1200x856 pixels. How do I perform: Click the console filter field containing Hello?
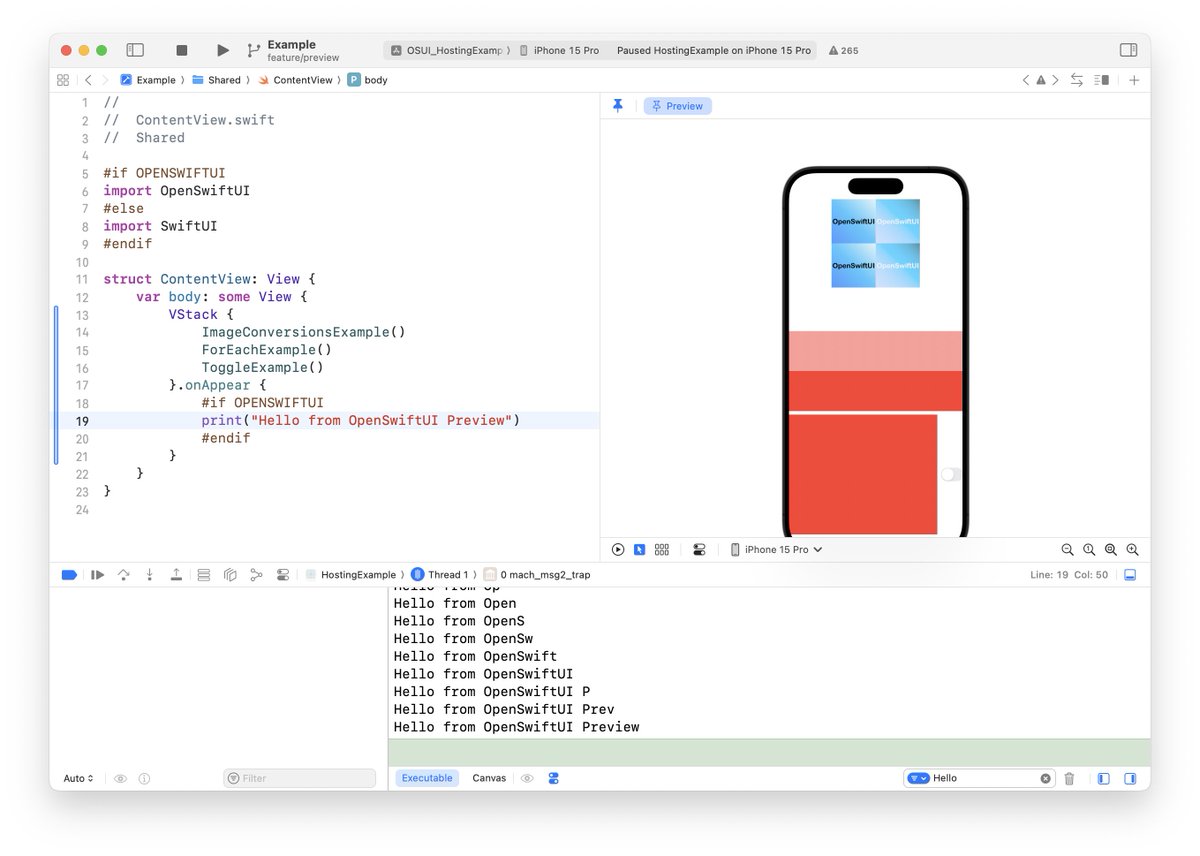[x=979, y=778]
